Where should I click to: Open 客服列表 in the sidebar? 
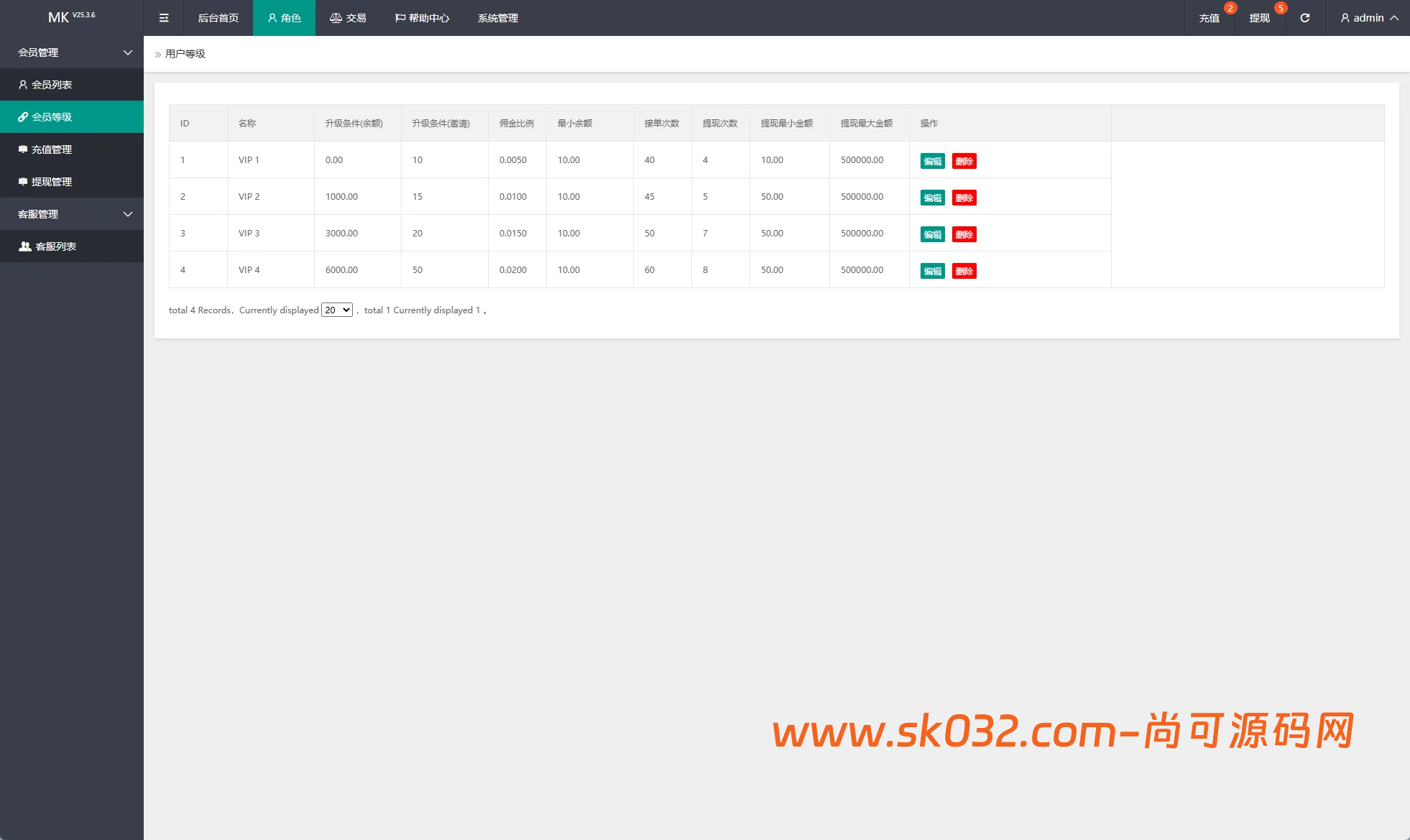[x=56, y=246]
